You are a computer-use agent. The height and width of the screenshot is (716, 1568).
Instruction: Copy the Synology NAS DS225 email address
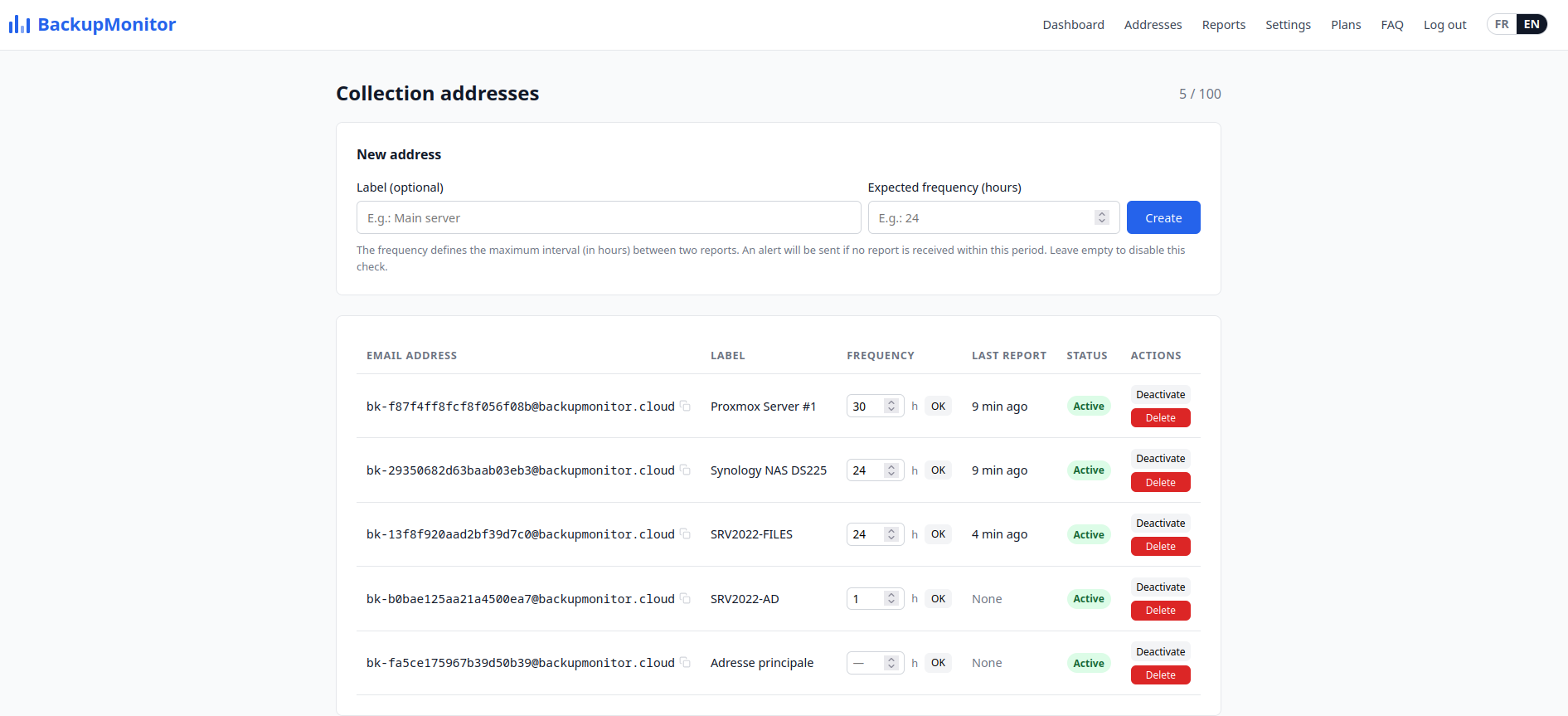tap(685, 470)
